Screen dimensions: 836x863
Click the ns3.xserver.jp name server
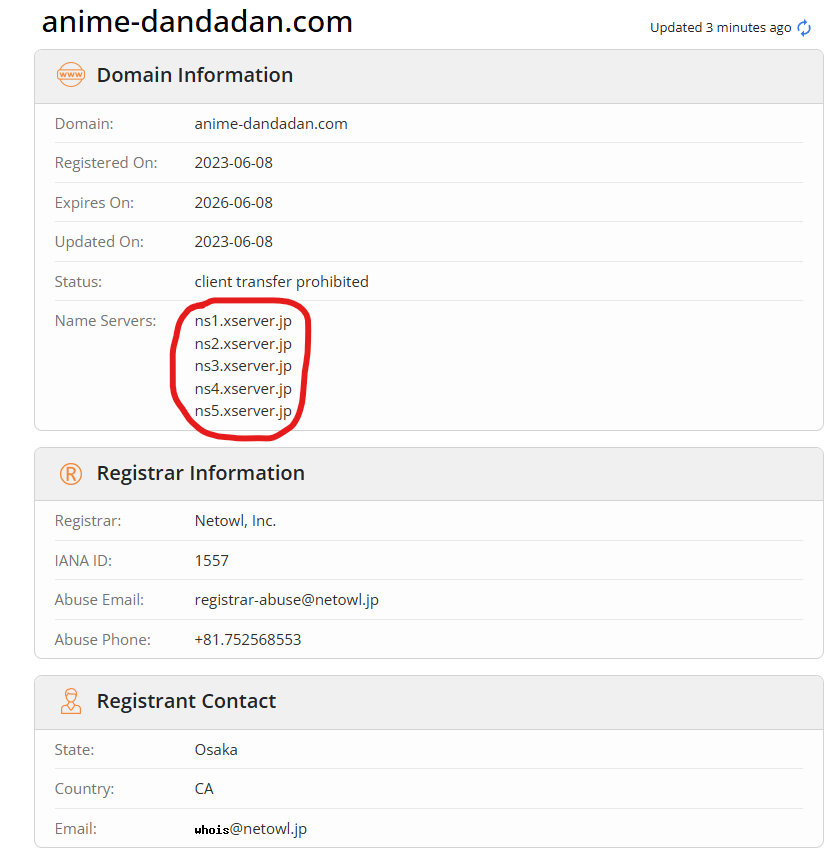point(243,366)
